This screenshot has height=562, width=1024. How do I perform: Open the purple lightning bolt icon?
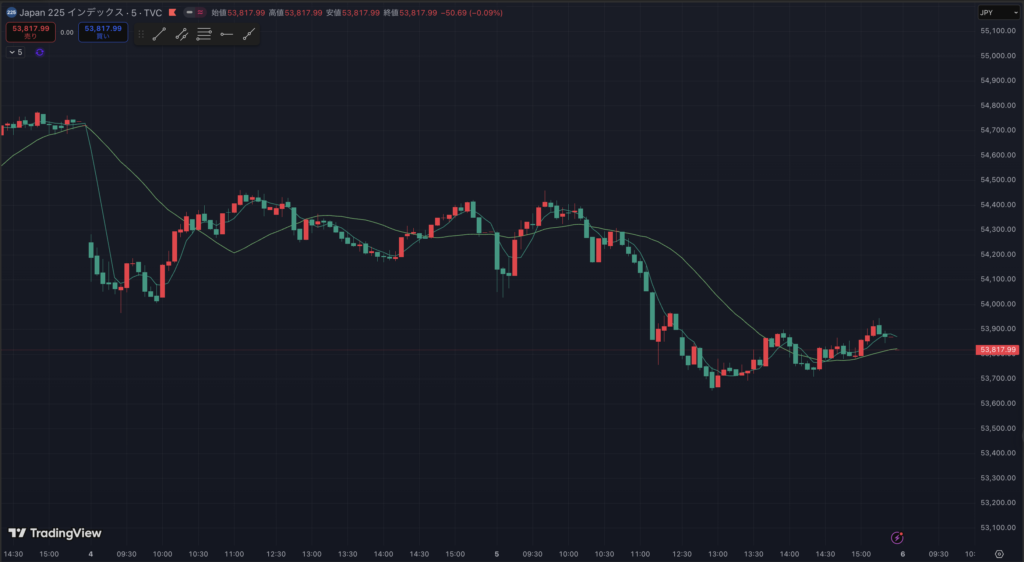(x=898, y=537)
